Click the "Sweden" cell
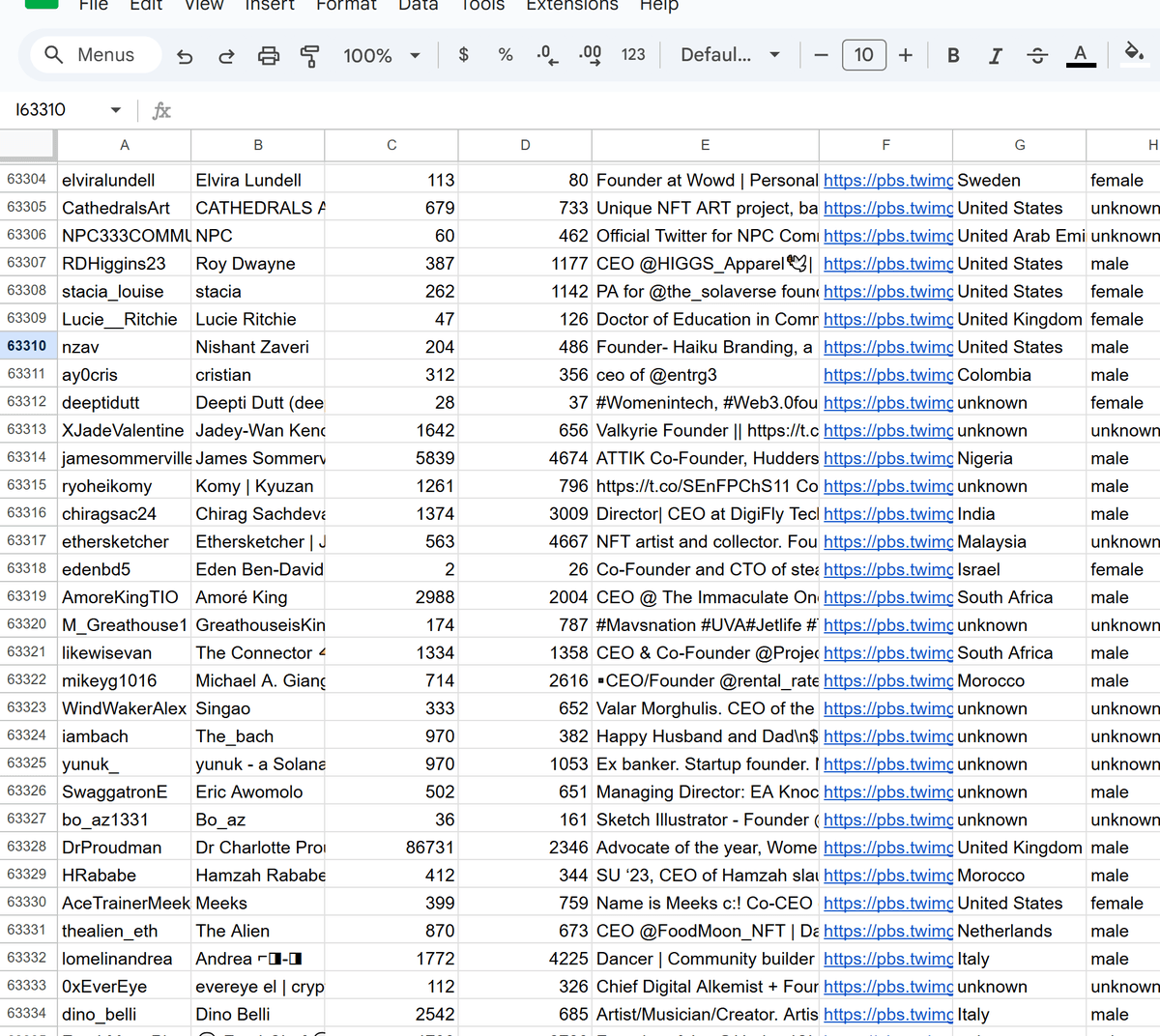This screenshot has height=1036, width=1160. coord(1020,181)
